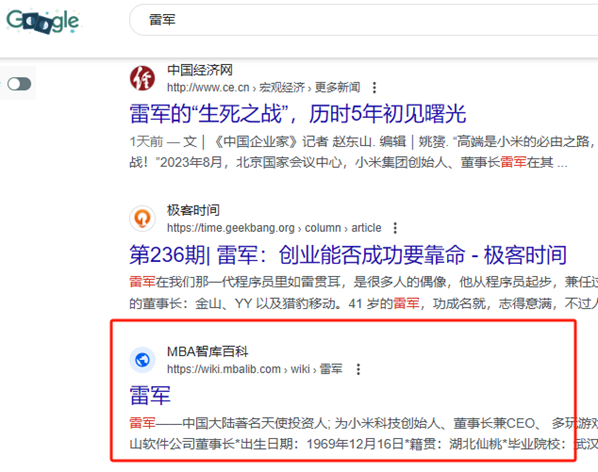Open the three-dot menu for the 中国经济网 result

pos(375,88)
